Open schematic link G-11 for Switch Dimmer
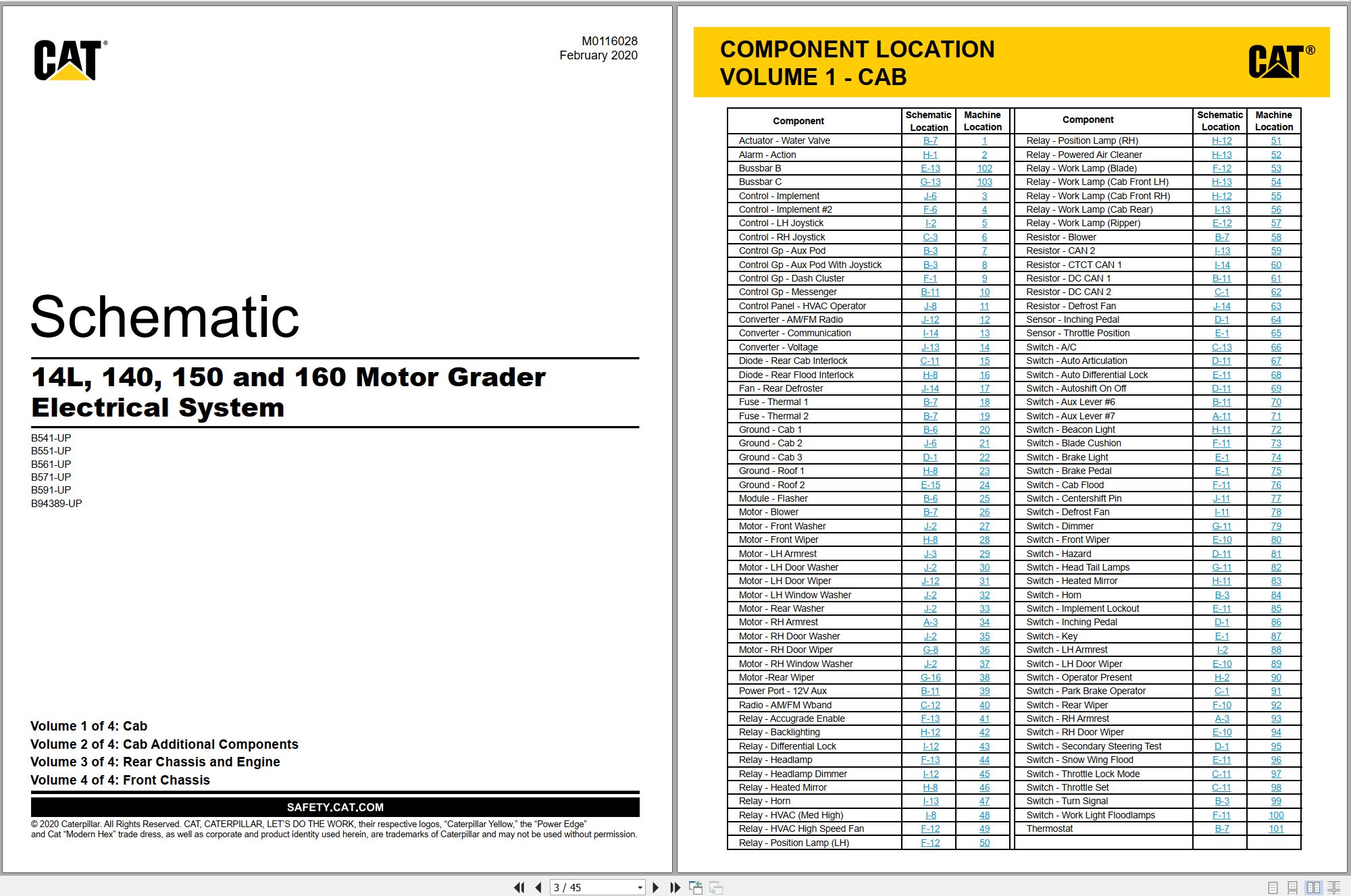1351x896 pixels. [1221, 526]
